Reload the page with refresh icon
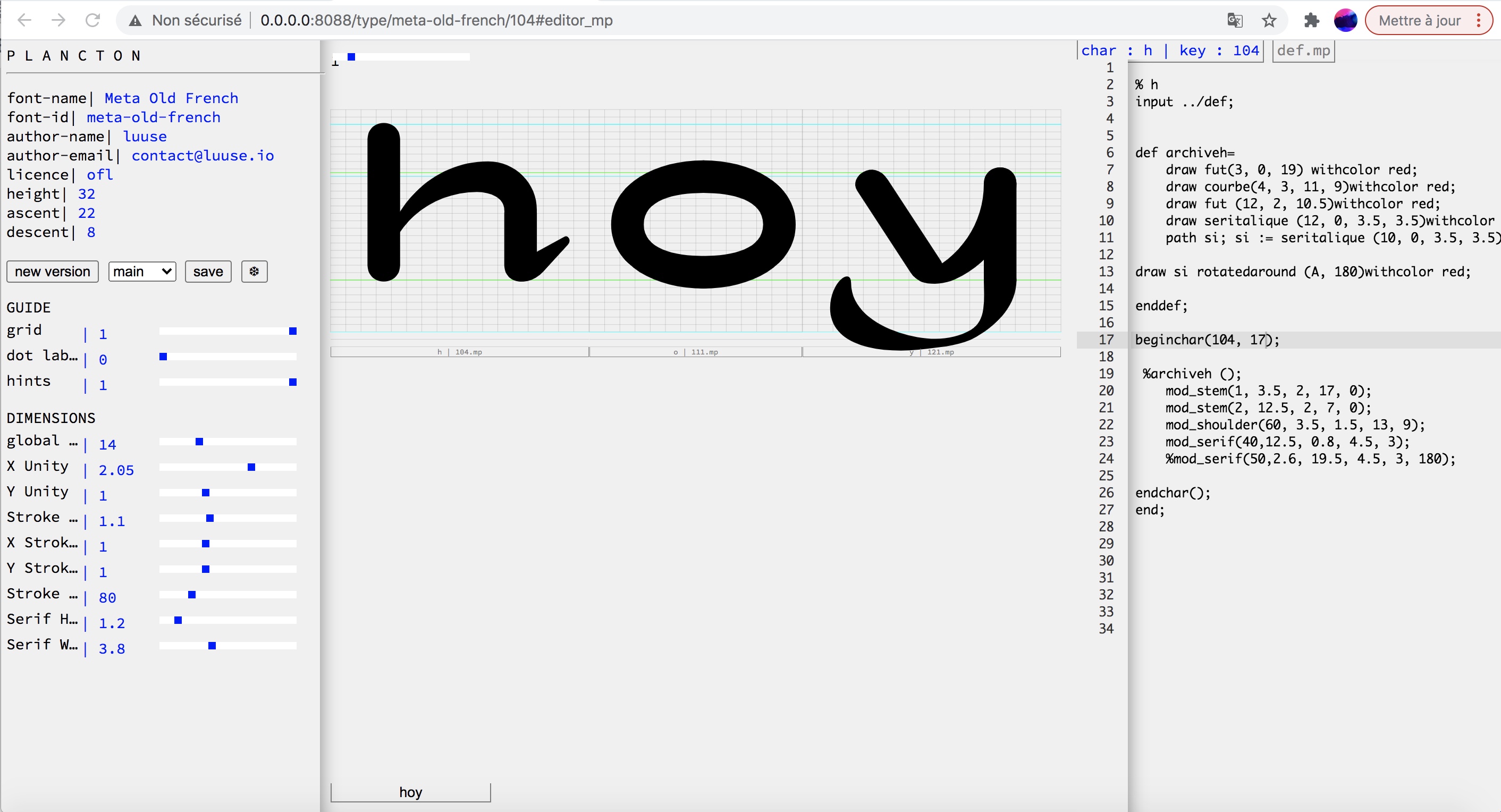Image resolution: width=1501 pixels, height=812 pixels. point(92,20)
